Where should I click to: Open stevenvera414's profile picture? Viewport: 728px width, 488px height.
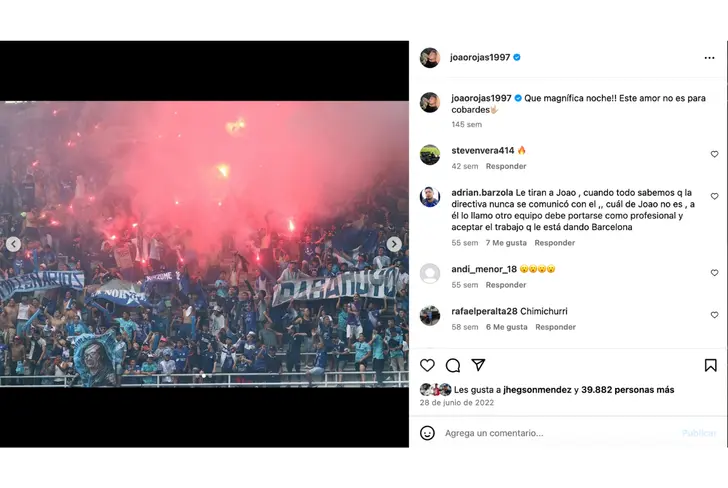click(430, 155)
